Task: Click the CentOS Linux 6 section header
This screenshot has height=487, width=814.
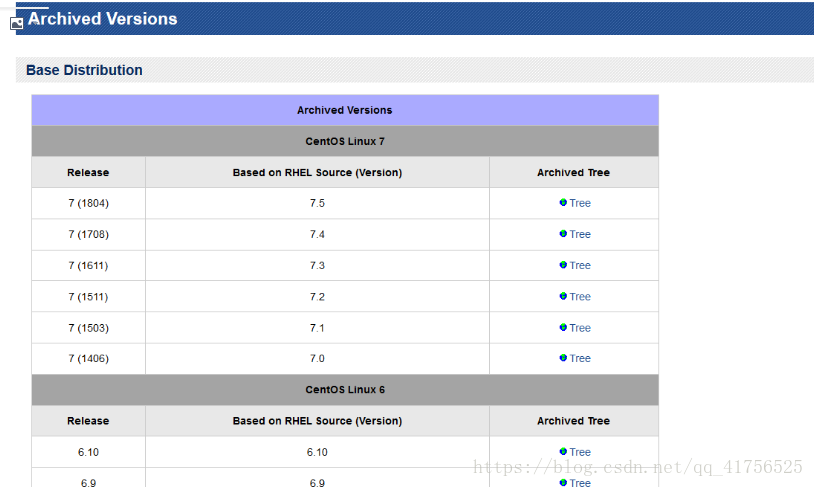Action: pos(345,389)
